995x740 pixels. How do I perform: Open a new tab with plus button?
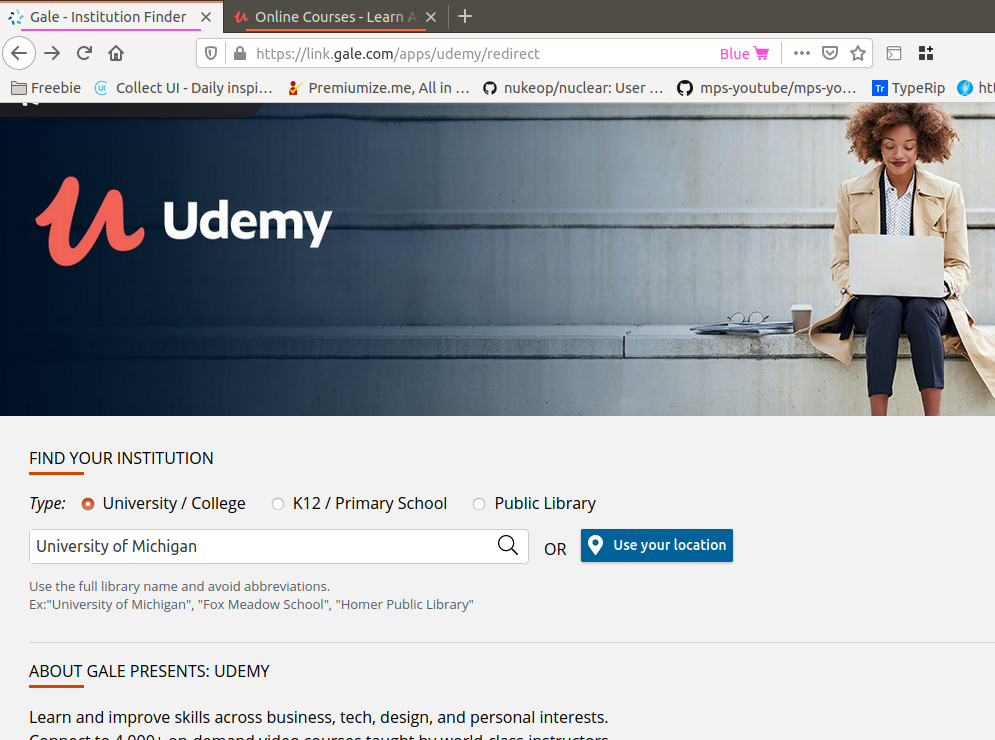pos(465,17)
